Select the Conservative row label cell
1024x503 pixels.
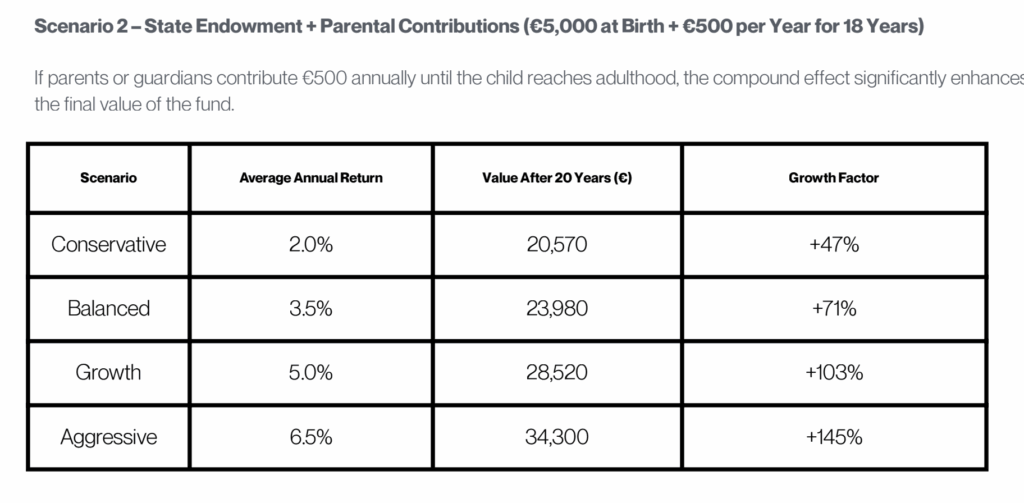click(x=108, y=244)
